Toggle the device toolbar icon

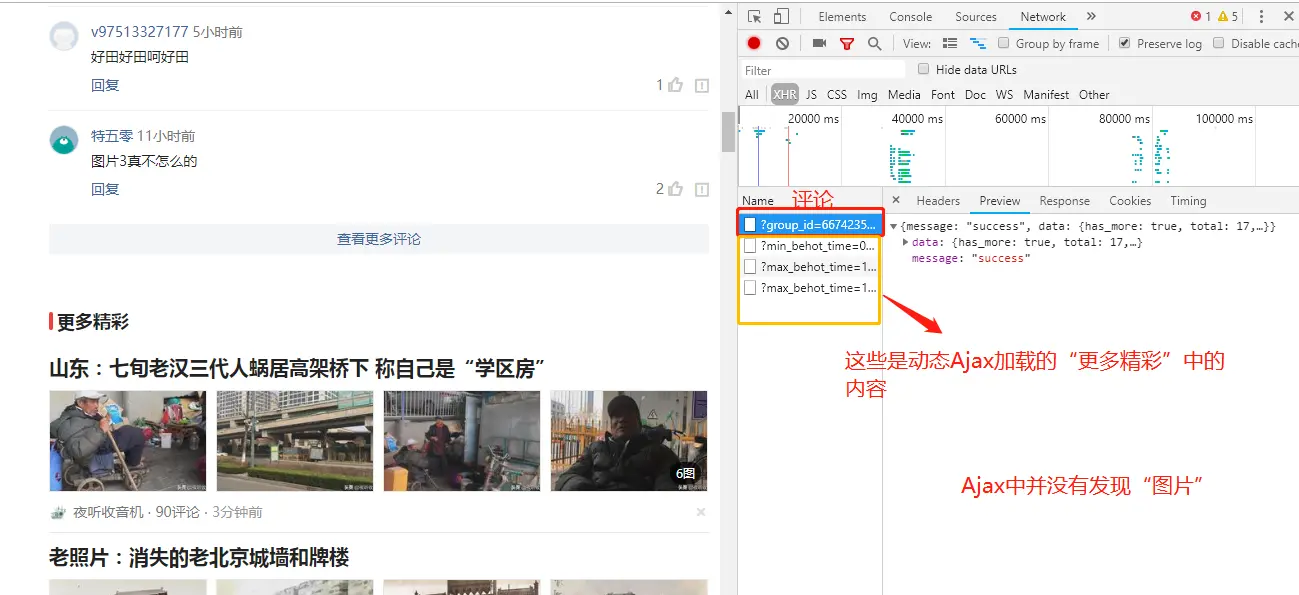pyautogui.click(x=781, y=16)
